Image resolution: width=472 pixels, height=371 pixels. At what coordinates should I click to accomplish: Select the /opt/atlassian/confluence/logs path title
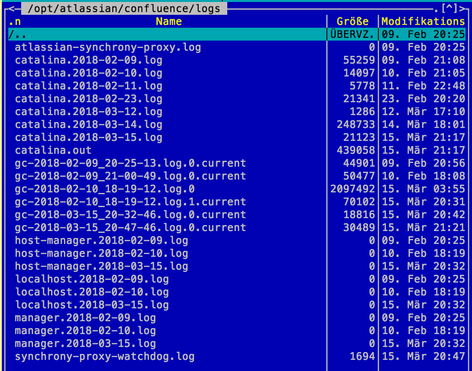click(x=124, y=8)
